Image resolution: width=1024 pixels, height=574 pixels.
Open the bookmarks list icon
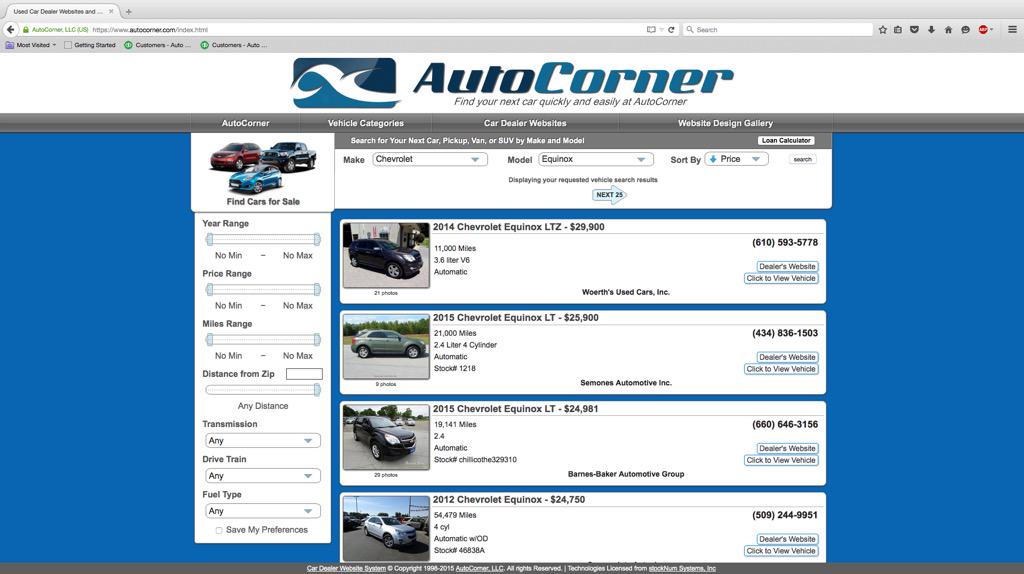point(898,29)
